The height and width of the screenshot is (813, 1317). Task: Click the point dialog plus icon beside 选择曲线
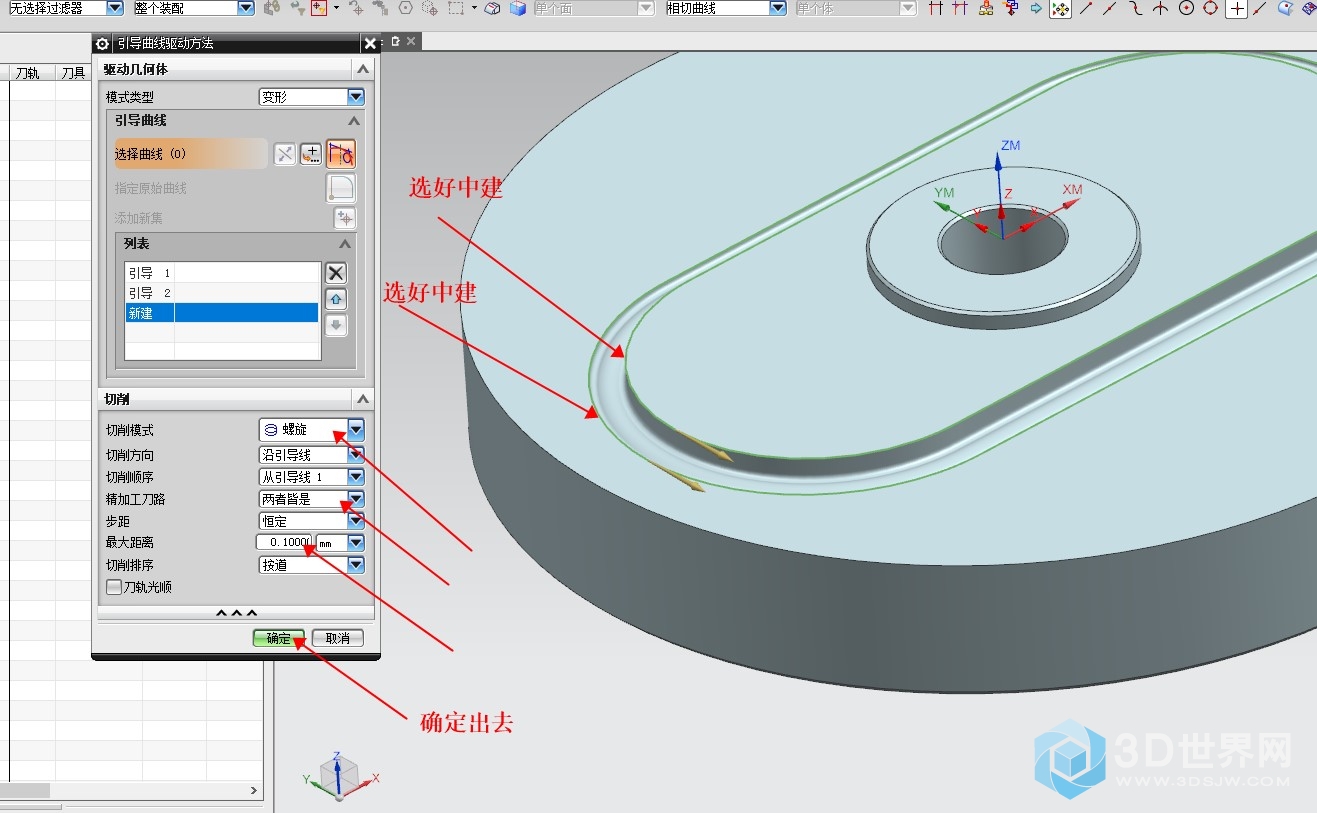[x=311, y=154]
